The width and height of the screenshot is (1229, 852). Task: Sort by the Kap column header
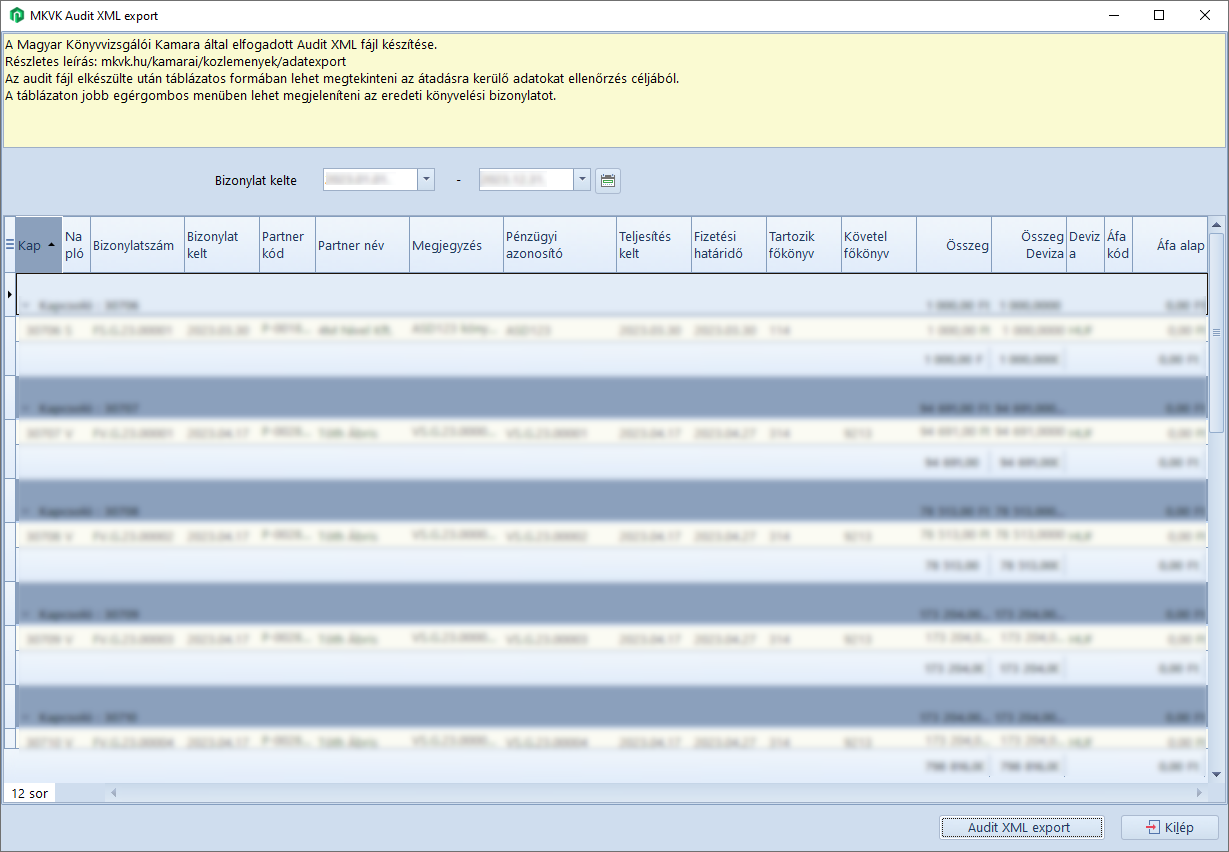click(x=36, y=245)
